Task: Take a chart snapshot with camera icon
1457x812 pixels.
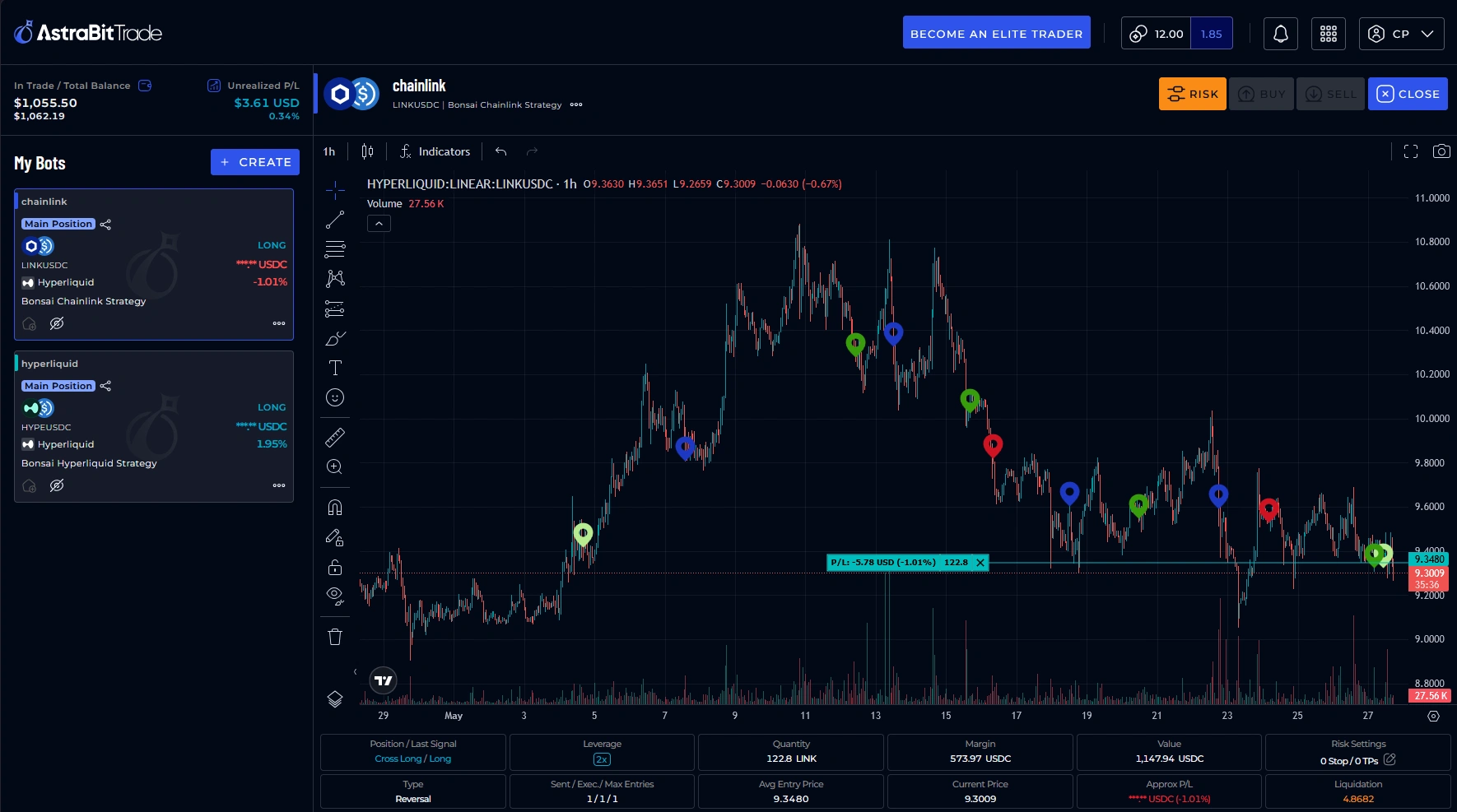Action: coord(1441,151)
